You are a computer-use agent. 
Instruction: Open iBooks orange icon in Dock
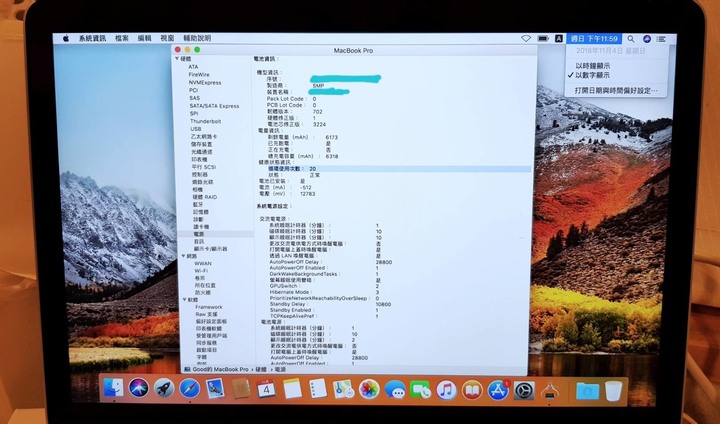[472, 390]
